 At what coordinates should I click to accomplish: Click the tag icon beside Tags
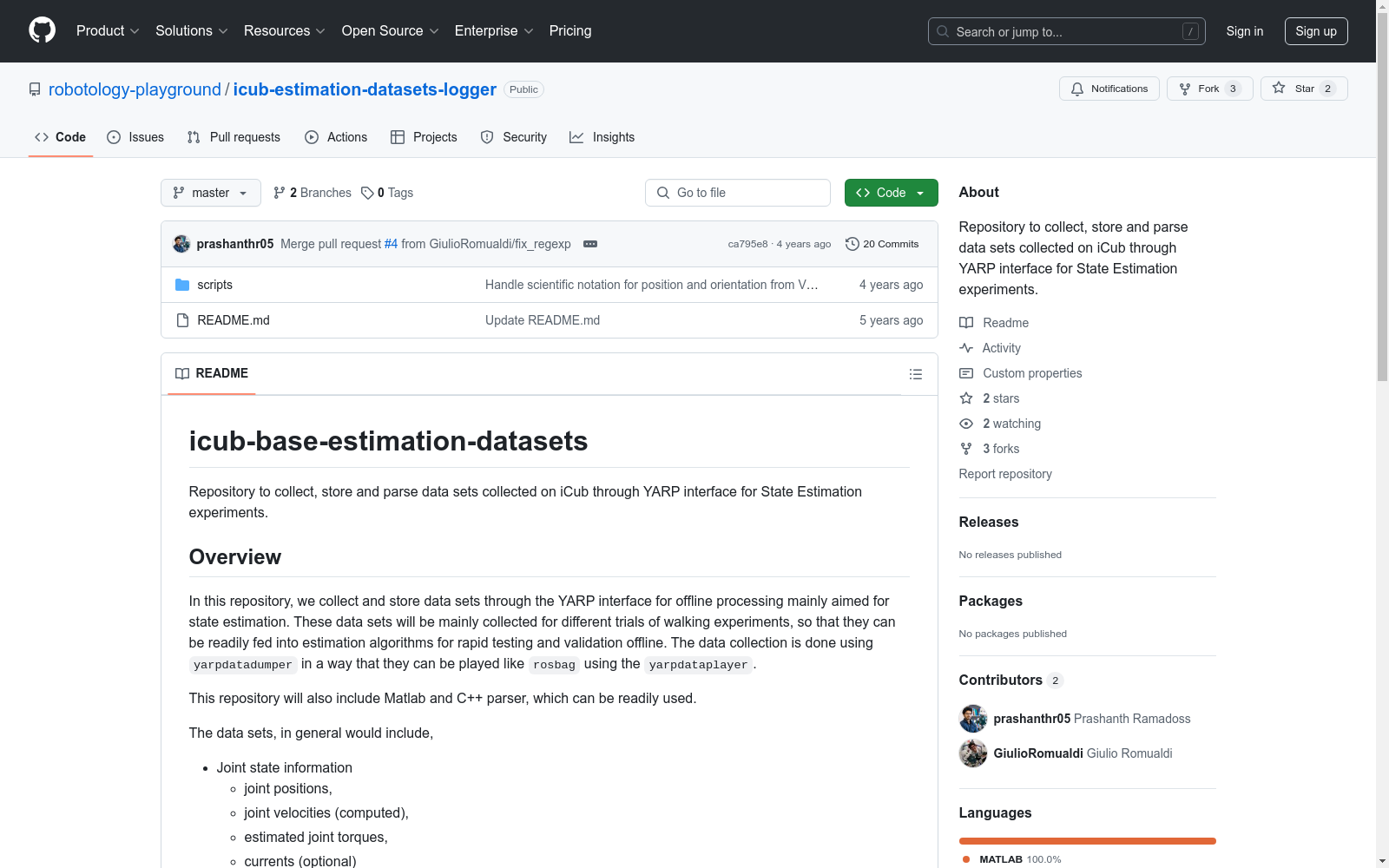[x=367, y=193]
